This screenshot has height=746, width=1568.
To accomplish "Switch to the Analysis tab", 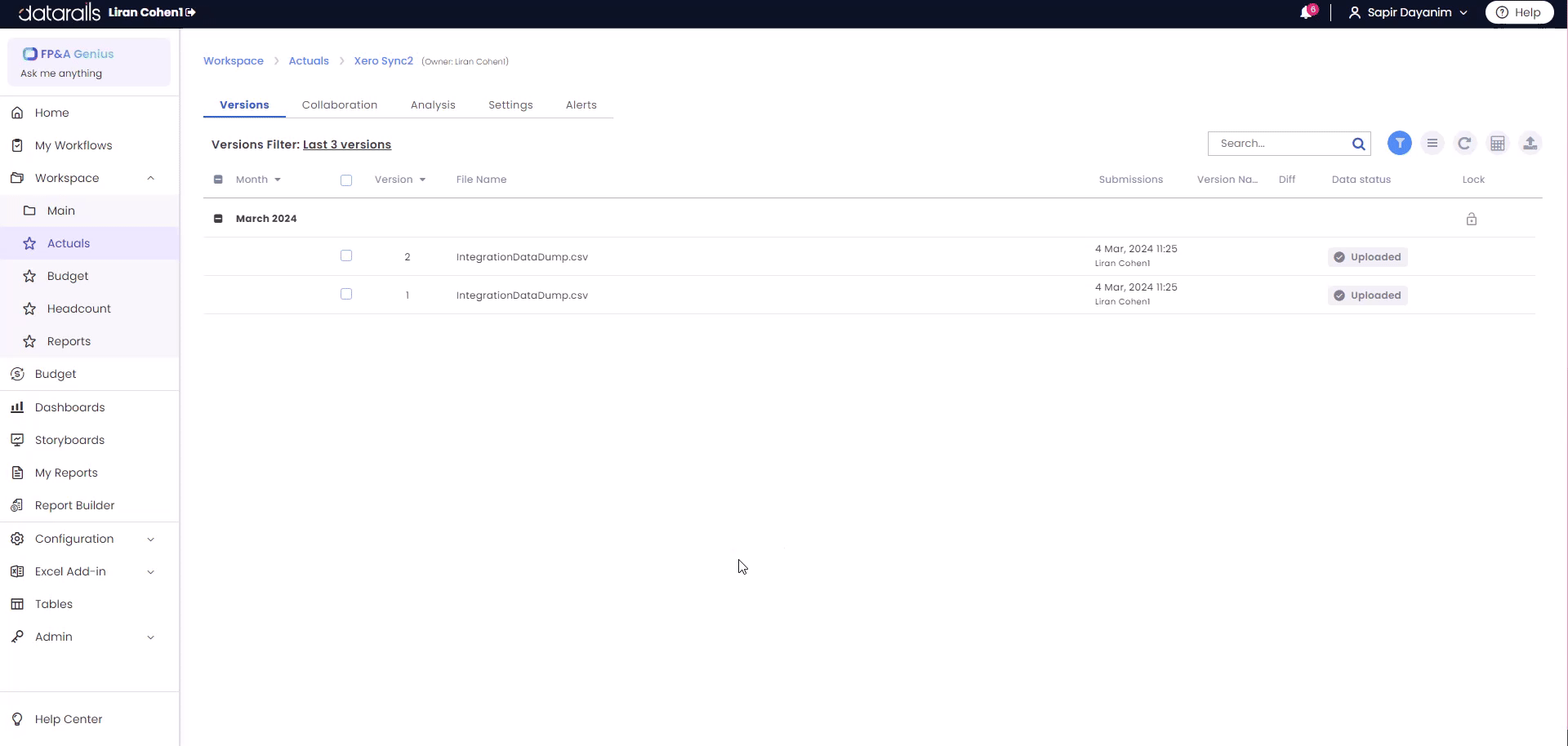I will click(433, 104).
